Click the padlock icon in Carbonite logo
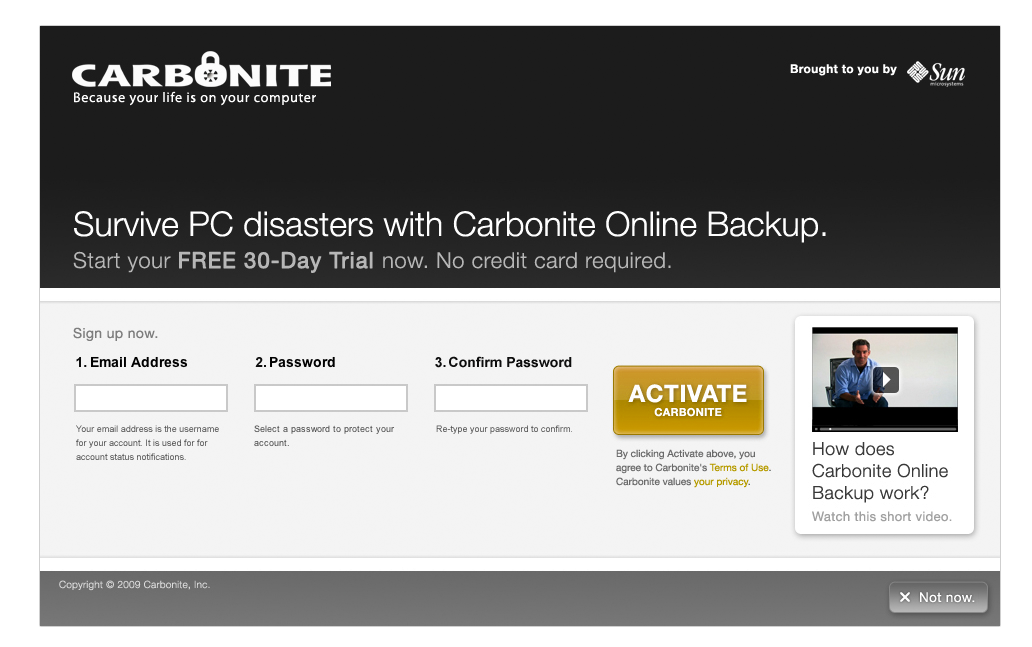 tap(208, 70)
